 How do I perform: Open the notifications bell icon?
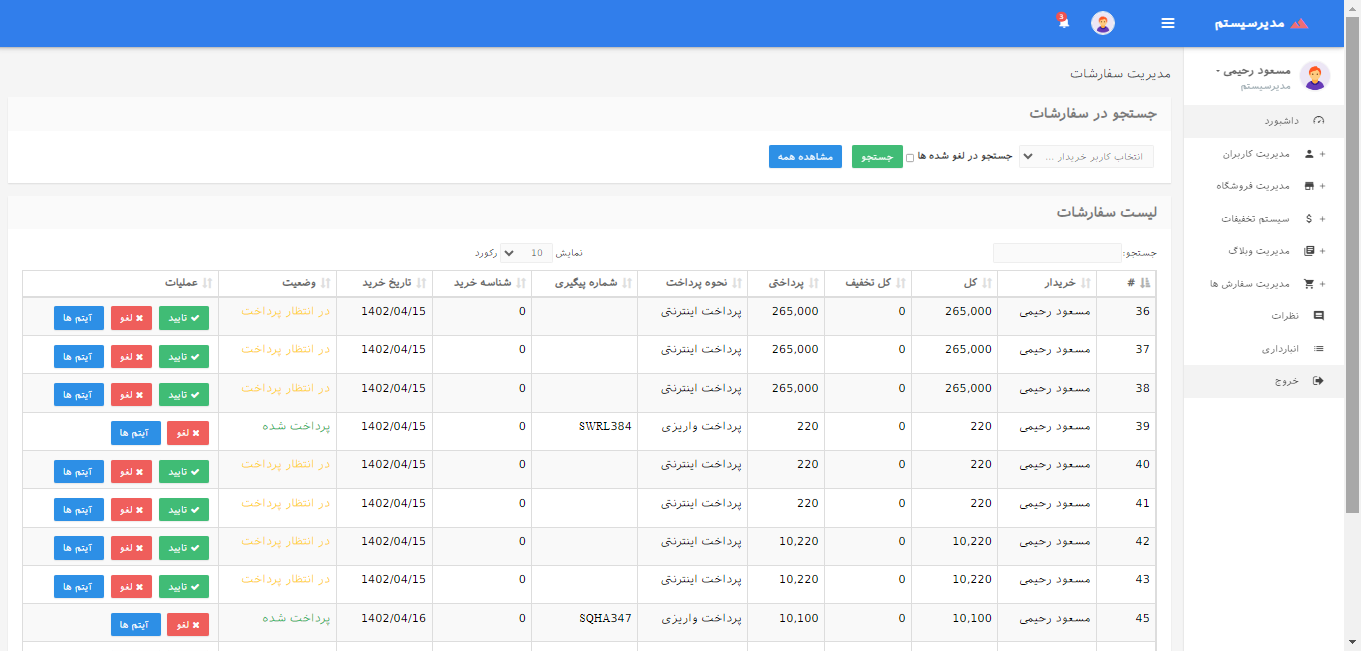click(x=1063, y=23)
